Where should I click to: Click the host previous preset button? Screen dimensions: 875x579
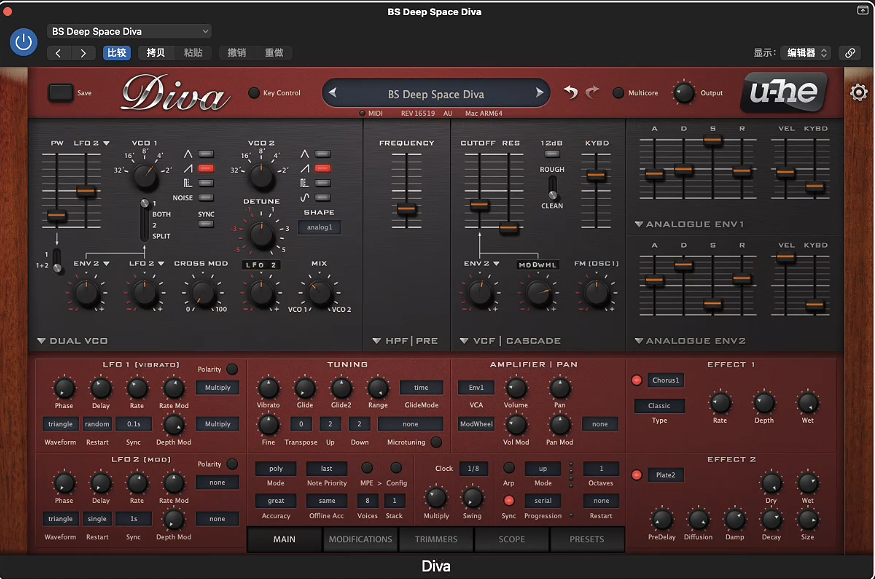click(59, 53)
